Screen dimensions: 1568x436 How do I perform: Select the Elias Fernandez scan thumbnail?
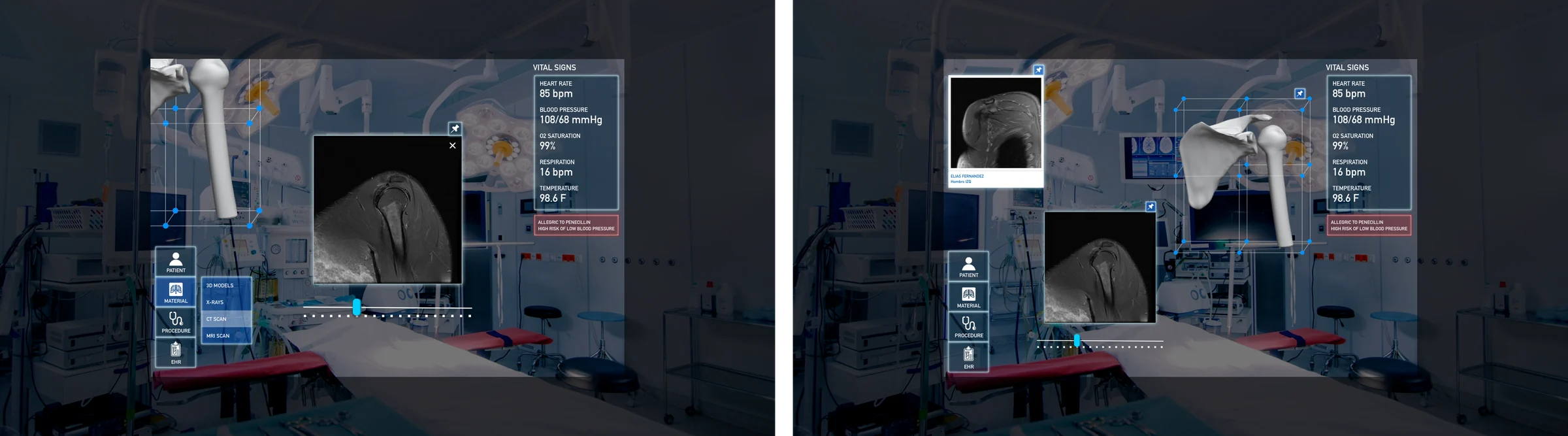(996, 123)
